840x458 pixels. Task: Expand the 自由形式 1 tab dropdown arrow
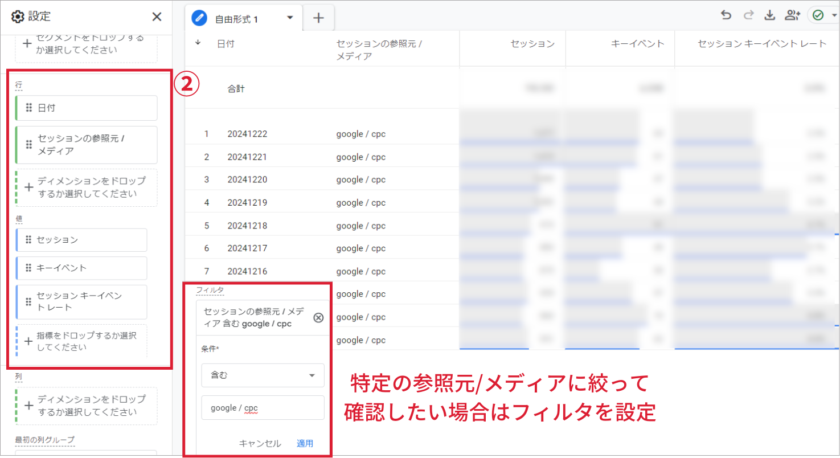(x=290, y=18)
